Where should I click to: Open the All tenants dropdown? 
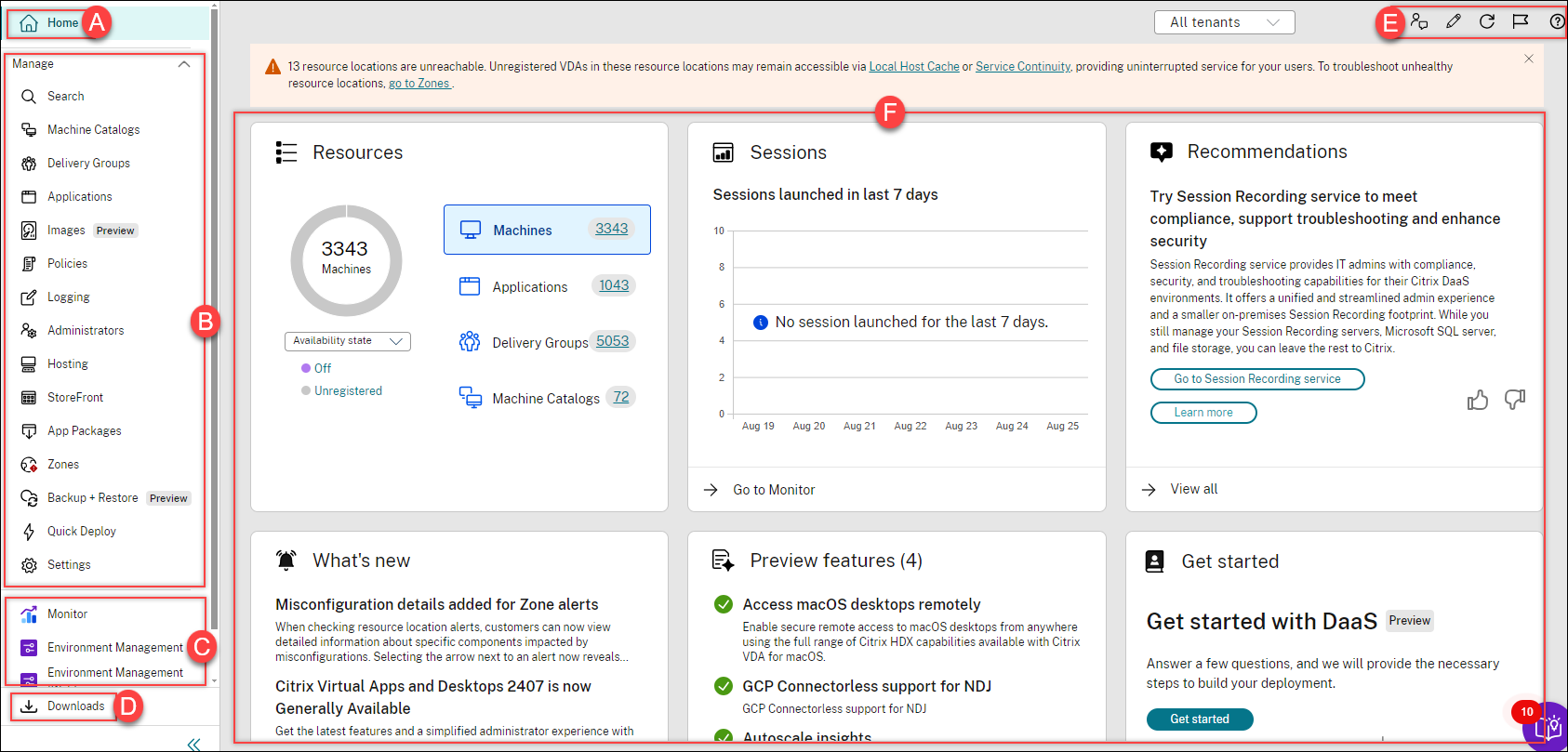pos(1224,22)
